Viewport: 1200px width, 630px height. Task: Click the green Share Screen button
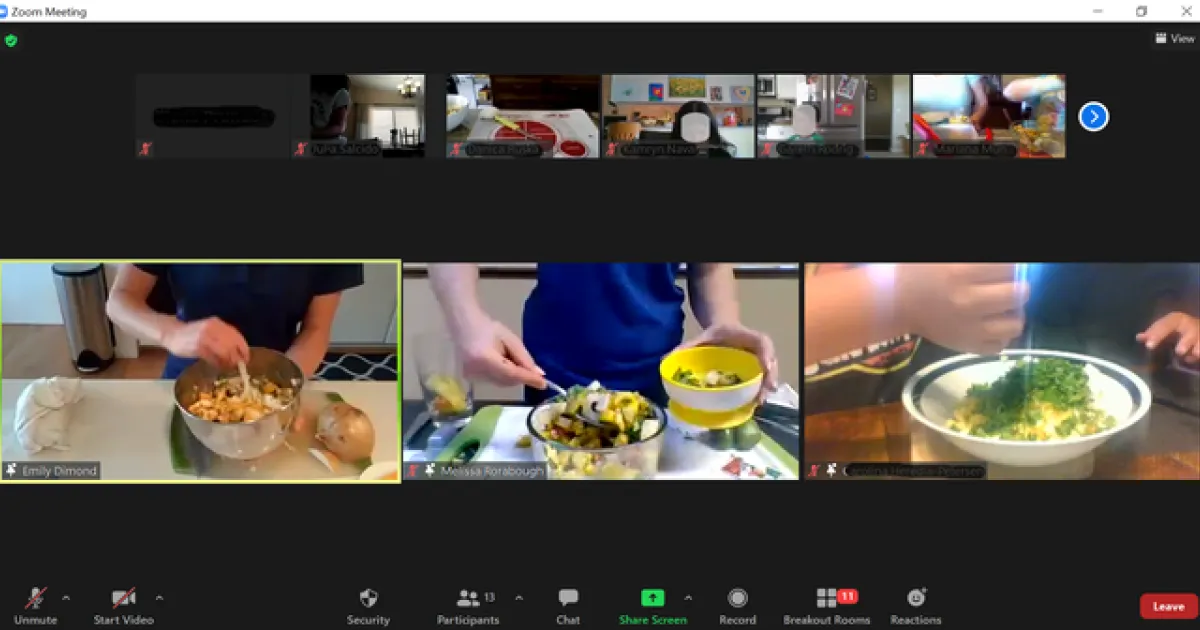[x=652, y=605]
